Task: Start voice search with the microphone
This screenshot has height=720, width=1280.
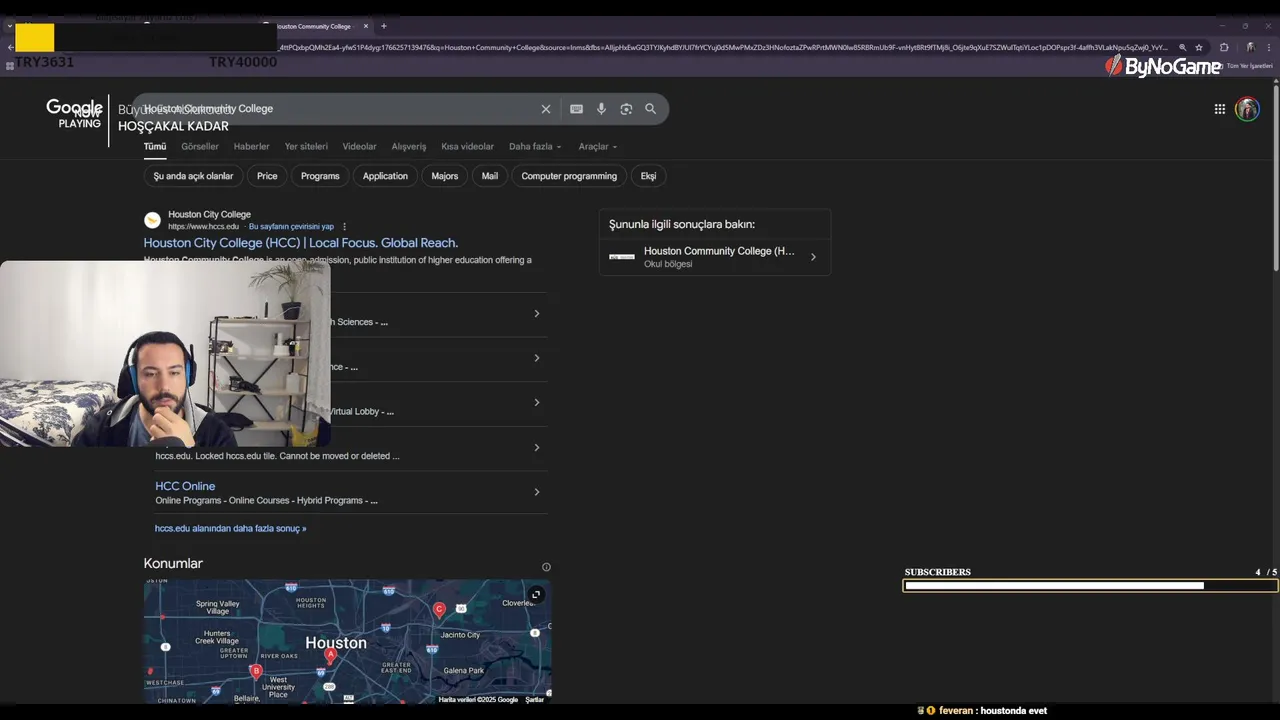Action: coord(601,109)
